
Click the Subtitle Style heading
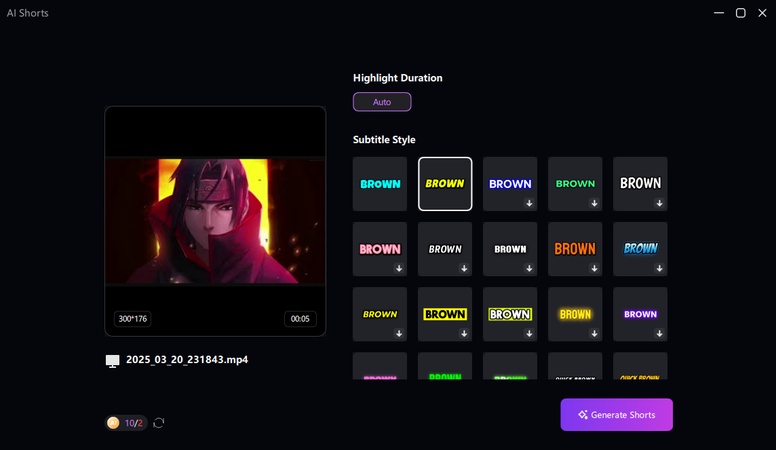pyautogui.click(x=384, y=140)
